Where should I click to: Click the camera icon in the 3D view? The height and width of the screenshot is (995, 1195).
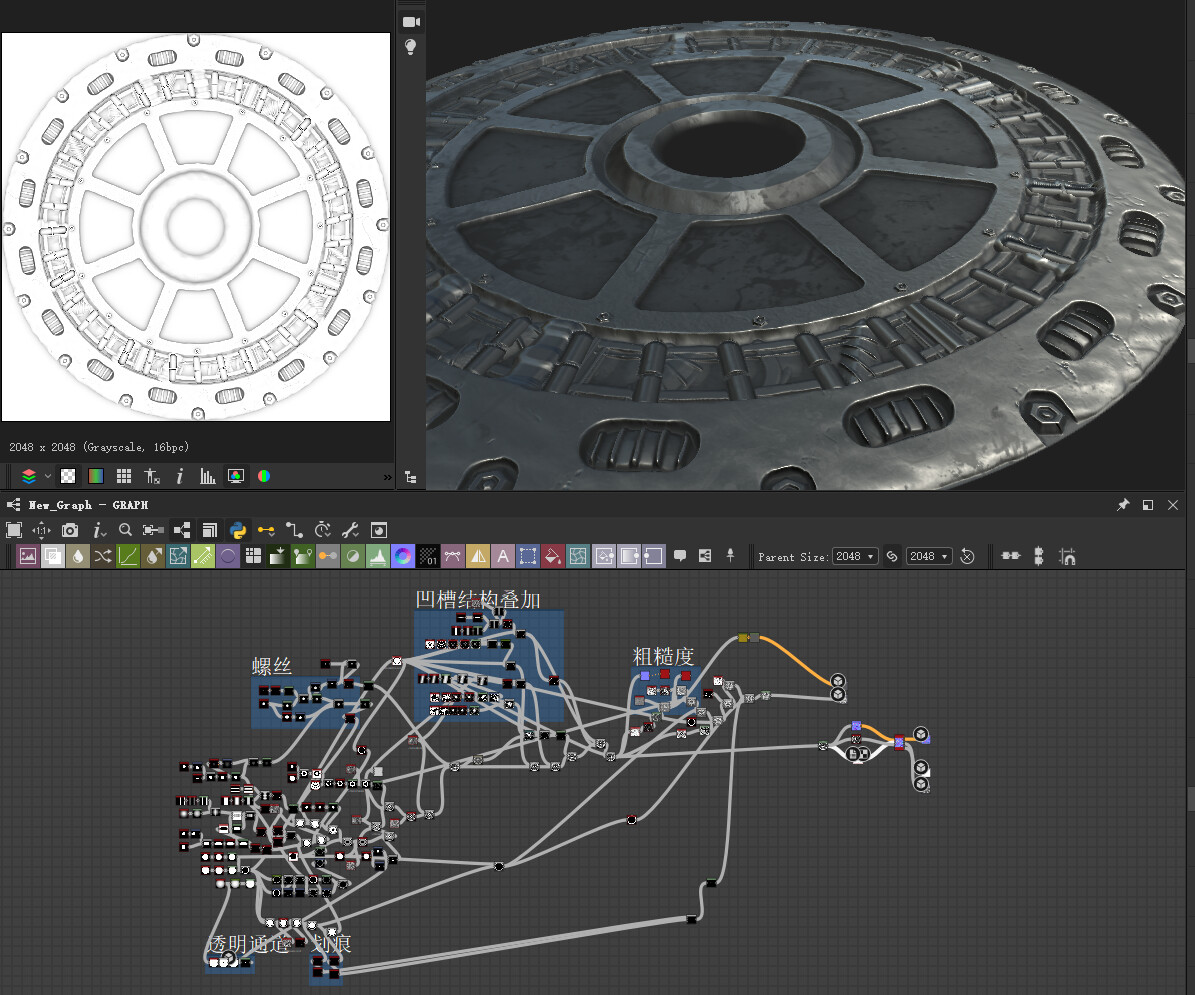(x=411, y=21)
